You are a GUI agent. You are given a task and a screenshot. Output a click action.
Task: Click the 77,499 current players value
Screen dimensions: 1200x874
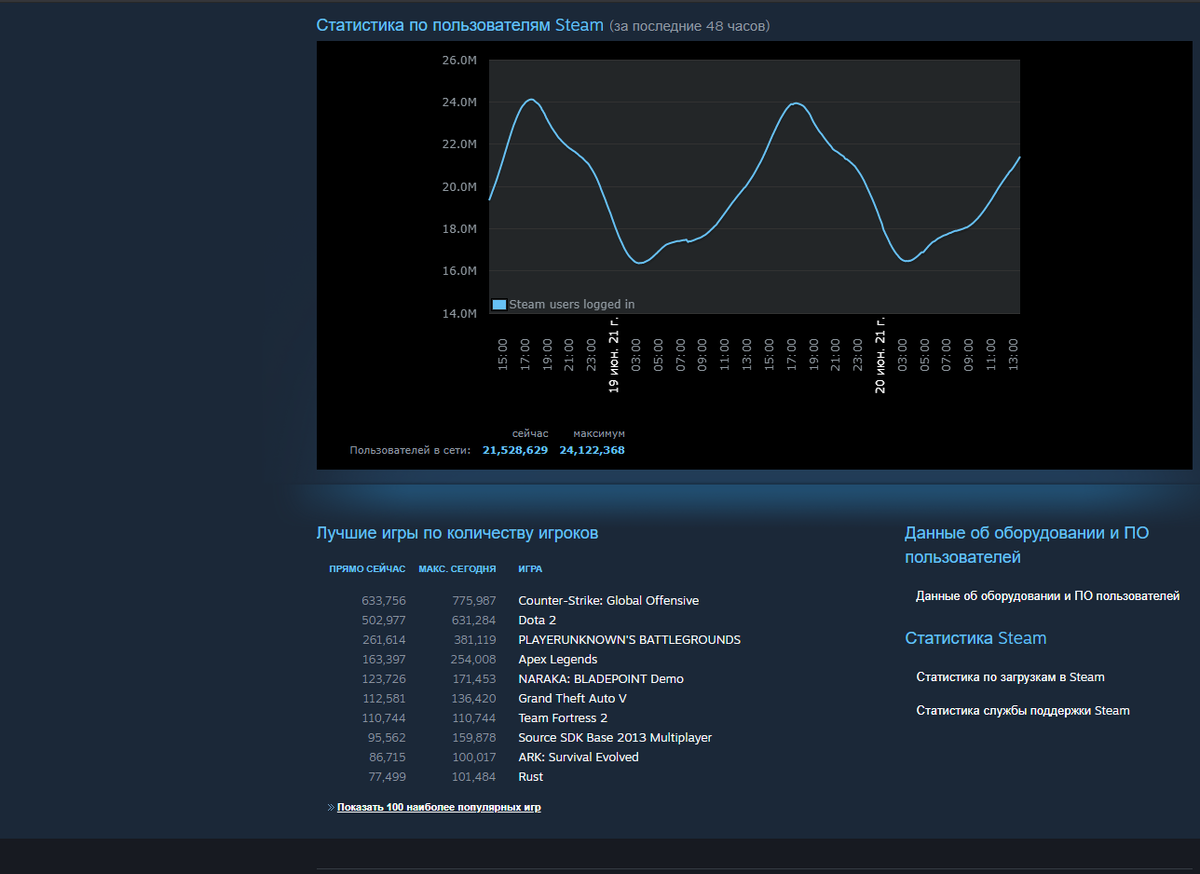tap(387, 777)
